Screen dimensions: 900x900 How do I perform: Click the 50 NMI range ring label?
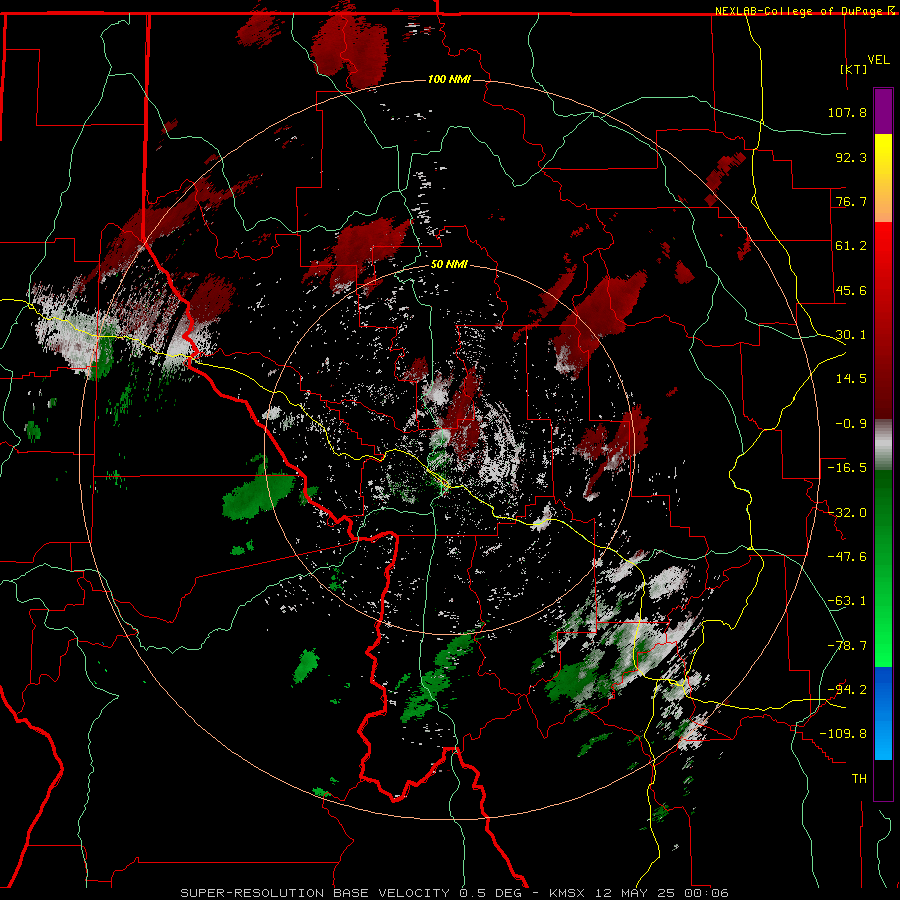click(449, 264)
